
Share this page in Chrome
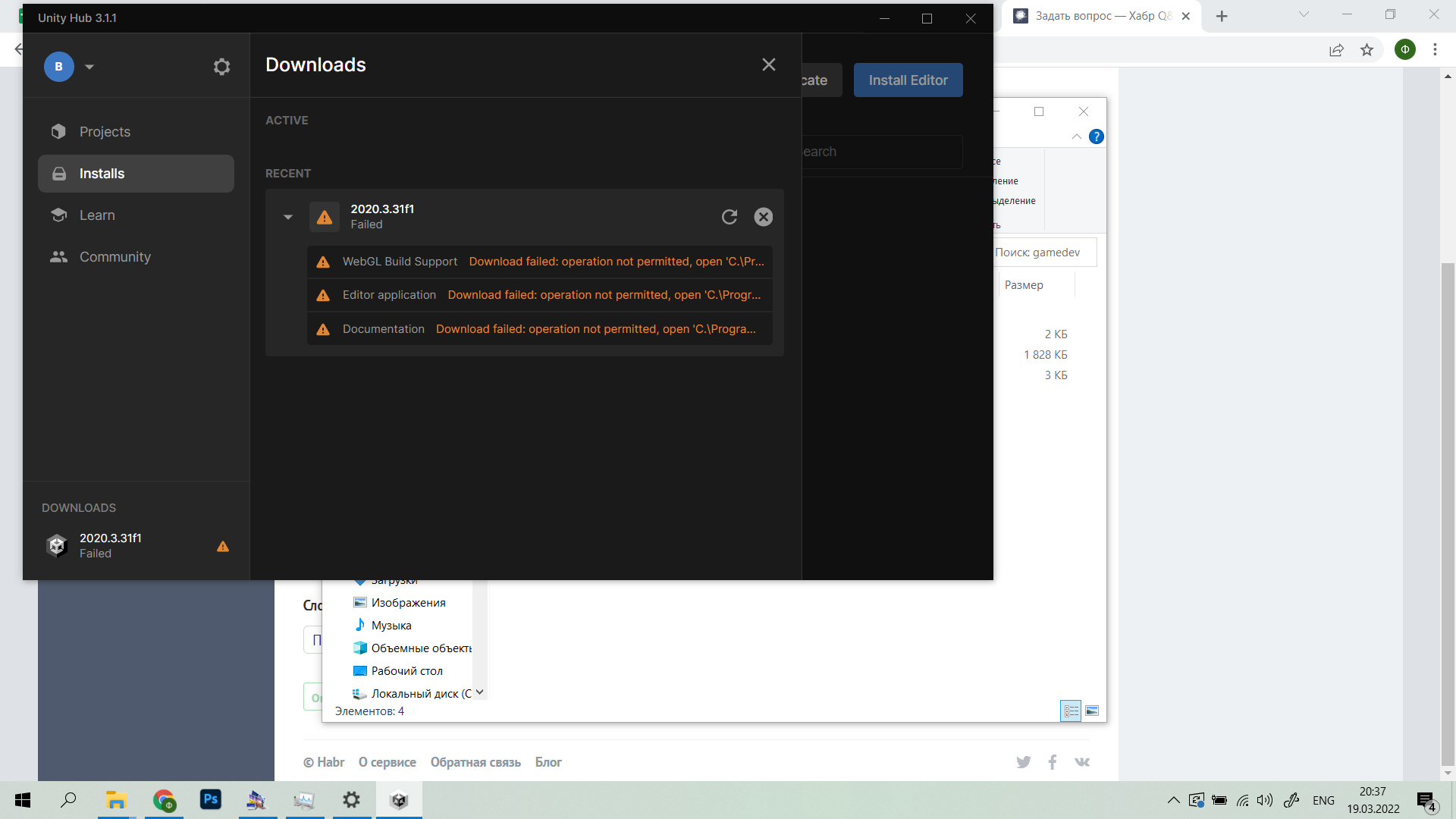[x=1336, y=50]
